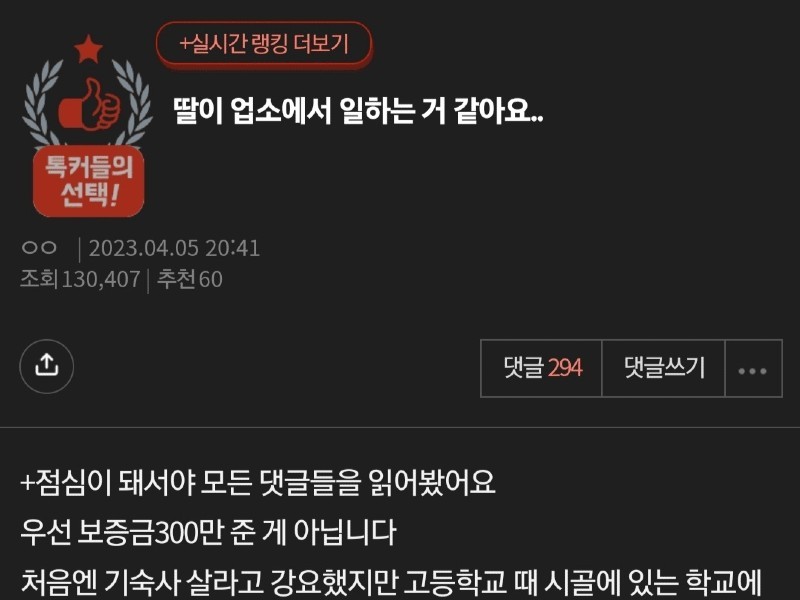Select the author name ㅇㅇ
Image resolution: width=800 pixels, height=600 pixels.
coord(39,248)
